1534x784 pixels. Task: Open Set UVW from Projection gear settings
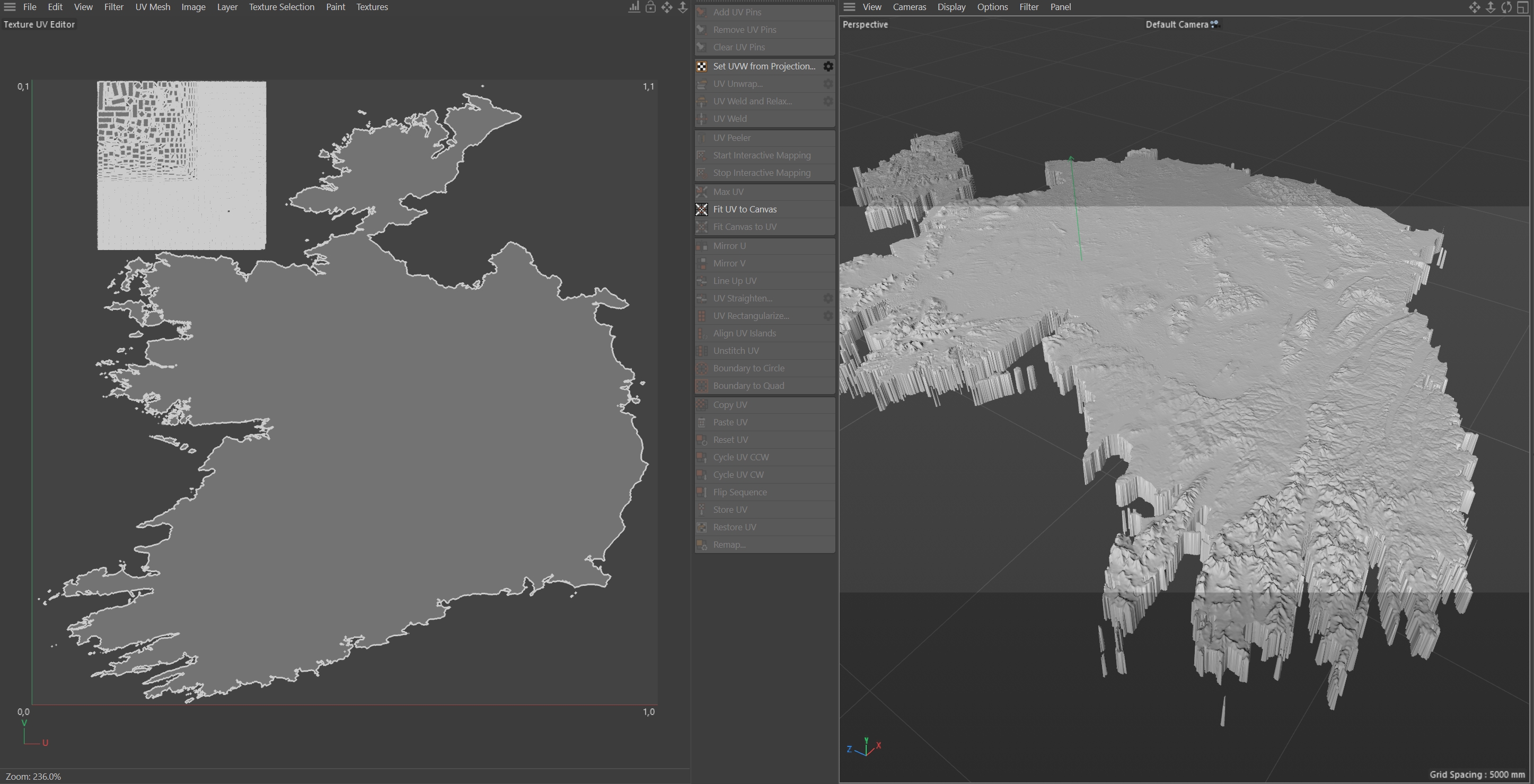coord(828,66)
